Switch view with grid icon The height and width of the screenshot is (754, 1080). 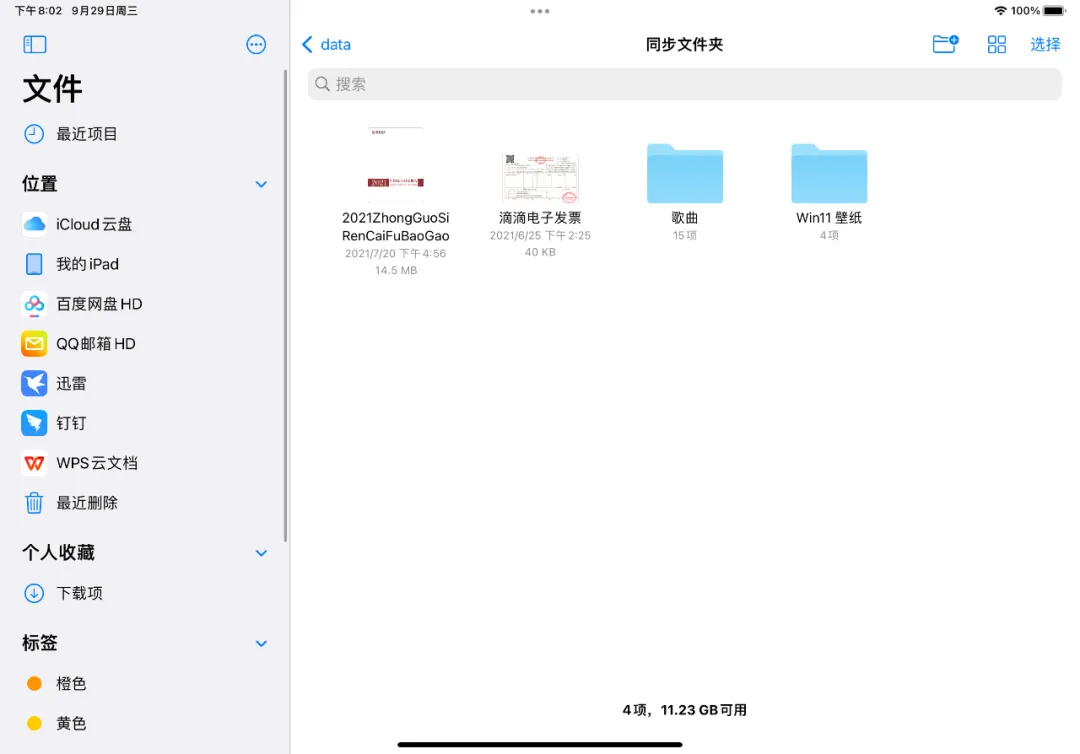tap(997, 45)
